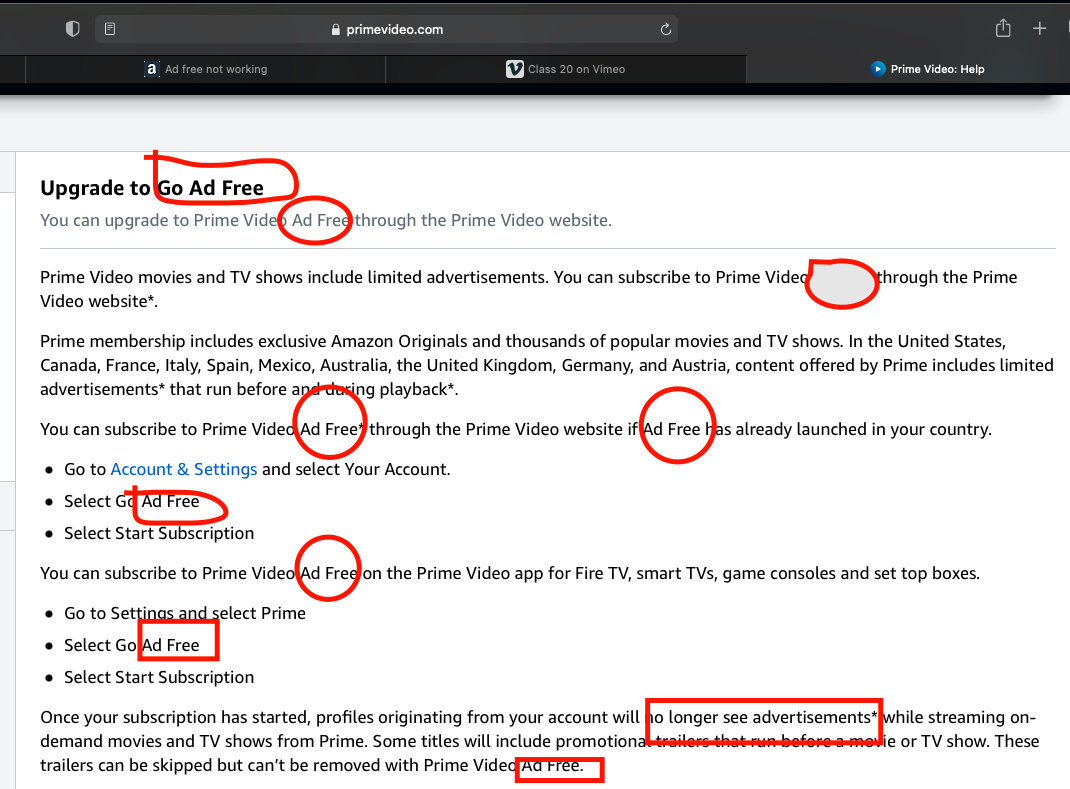This screenshot has width=1070, height=789.
Task: Click the Vimeo favicon on second tab
Action: tap(515, 69)
